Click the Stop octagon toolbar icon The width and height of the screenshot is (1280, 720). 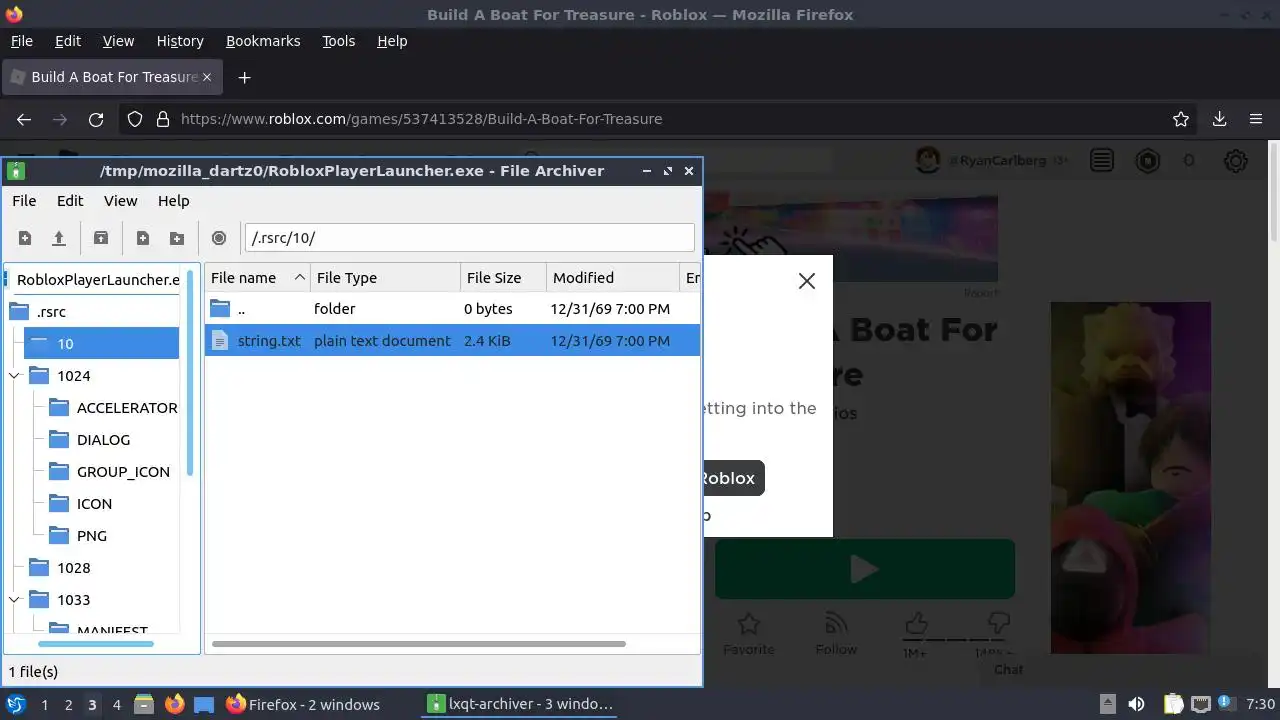pyautogui.click(x=219, y=238)
